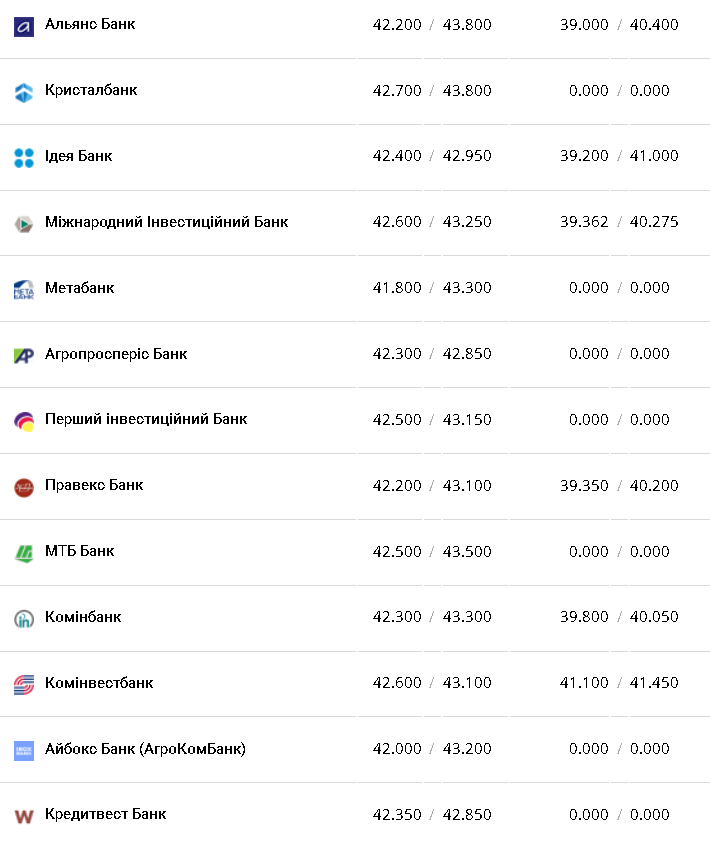Click Ідея Банк rate 42.400 / 42.950
This screenshot has height=844, width=710.
[x=432, y=156]
